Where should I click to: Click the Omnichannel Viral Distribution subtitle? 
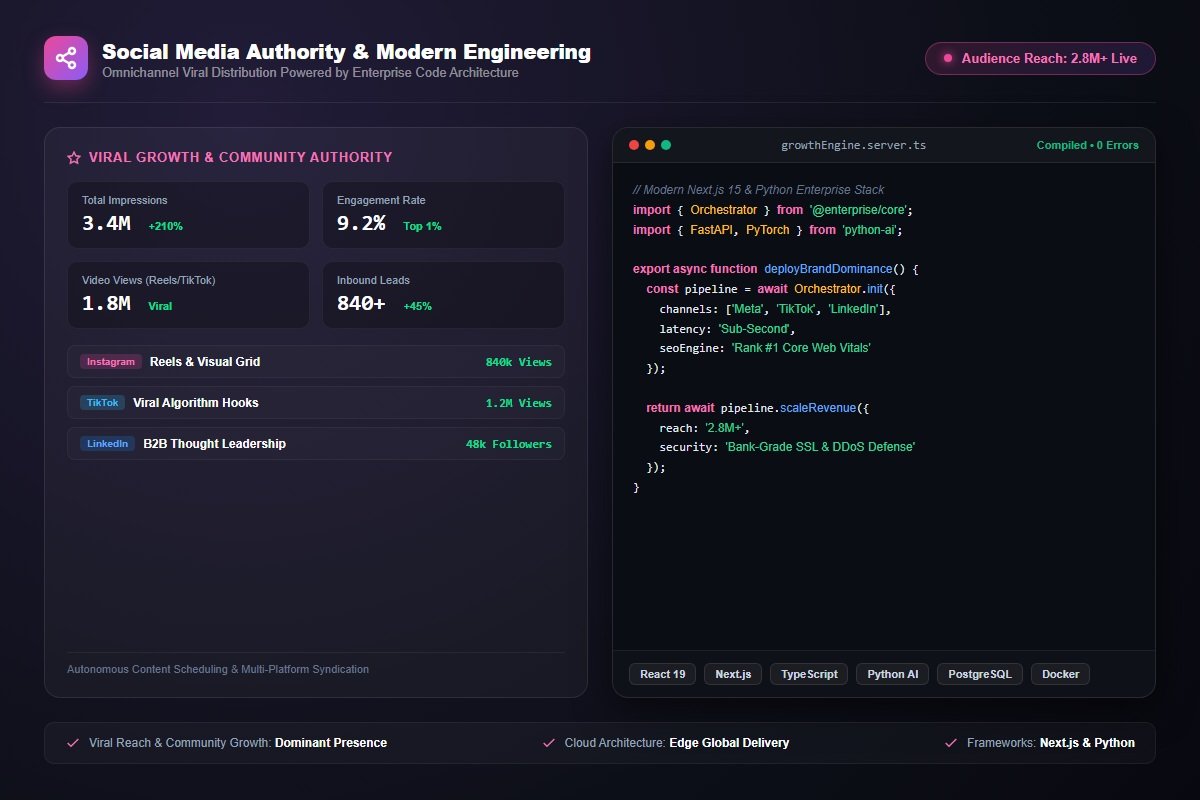[310, 73]
